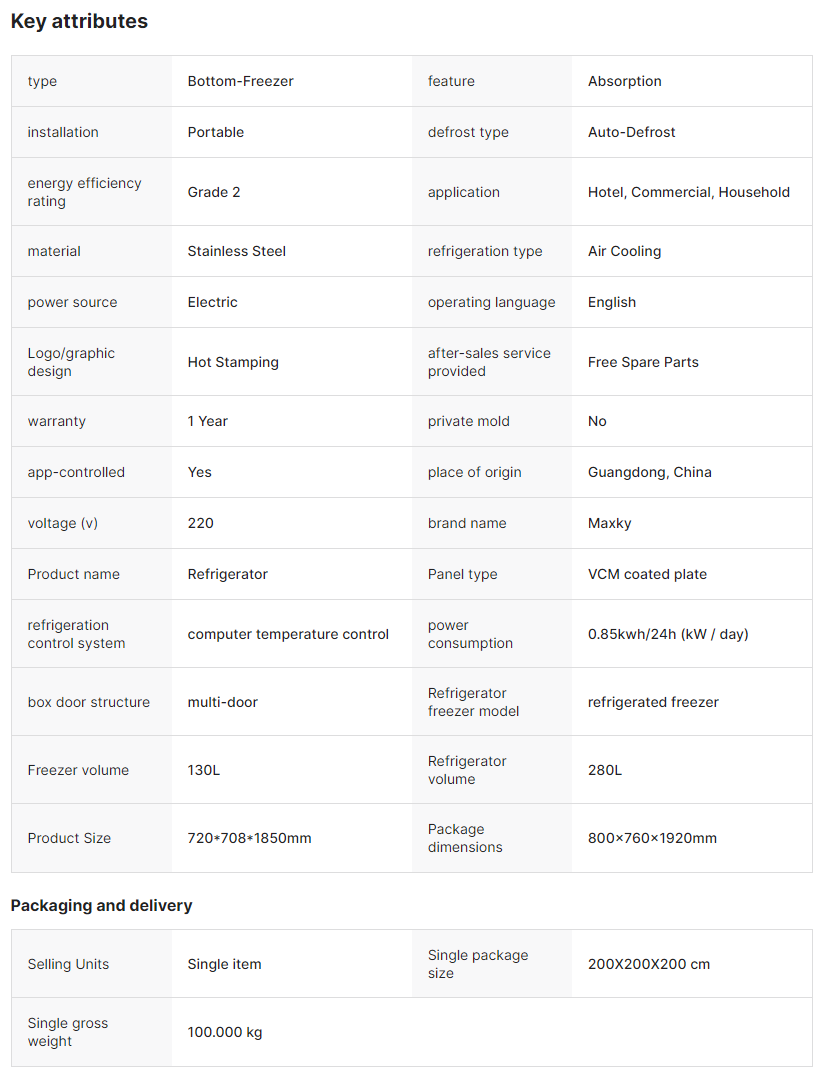Click the Maxky brand name
The image size is (824, 1082).
[x=609, y=523]
